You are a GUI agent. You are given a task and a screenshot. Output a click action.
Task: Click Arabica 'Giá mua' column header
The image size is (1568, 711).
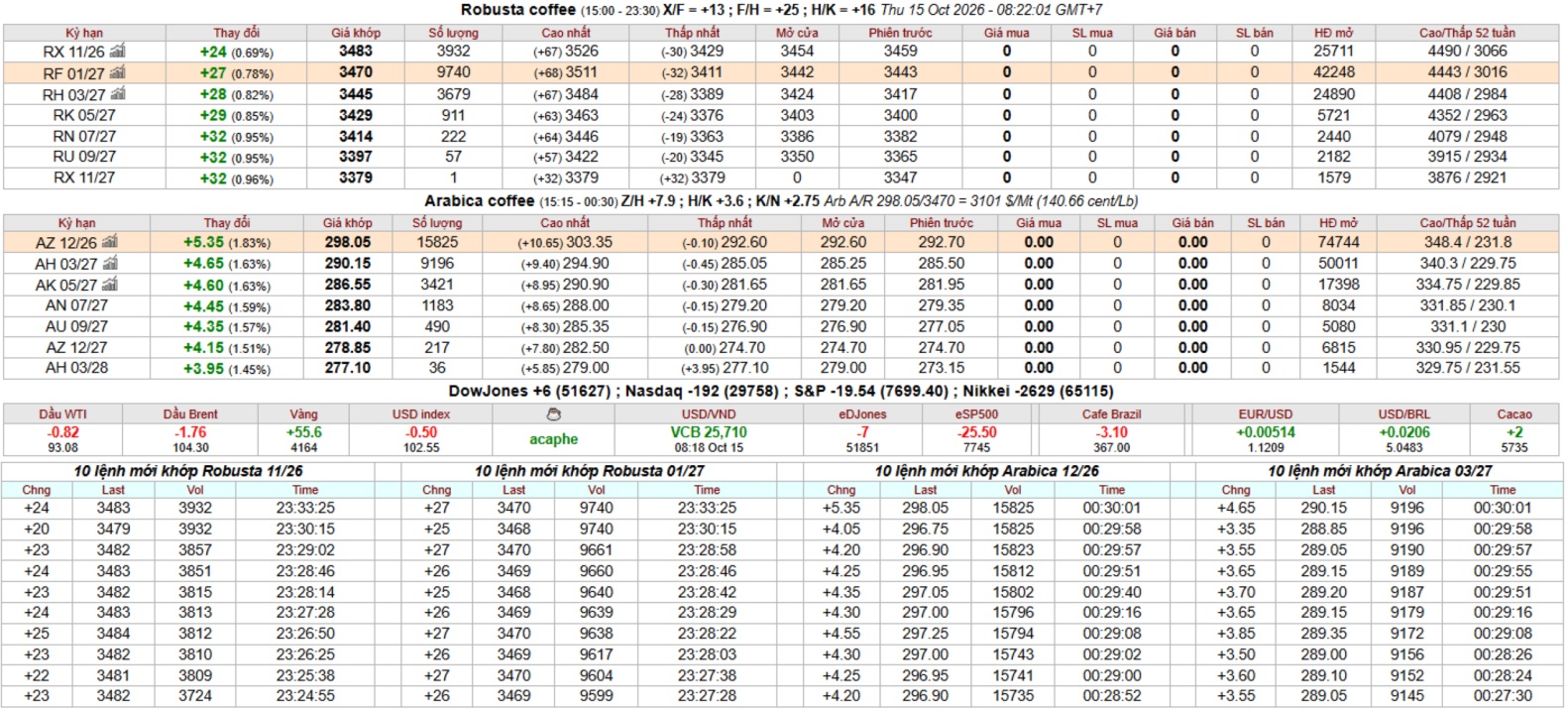(1039, 223)
